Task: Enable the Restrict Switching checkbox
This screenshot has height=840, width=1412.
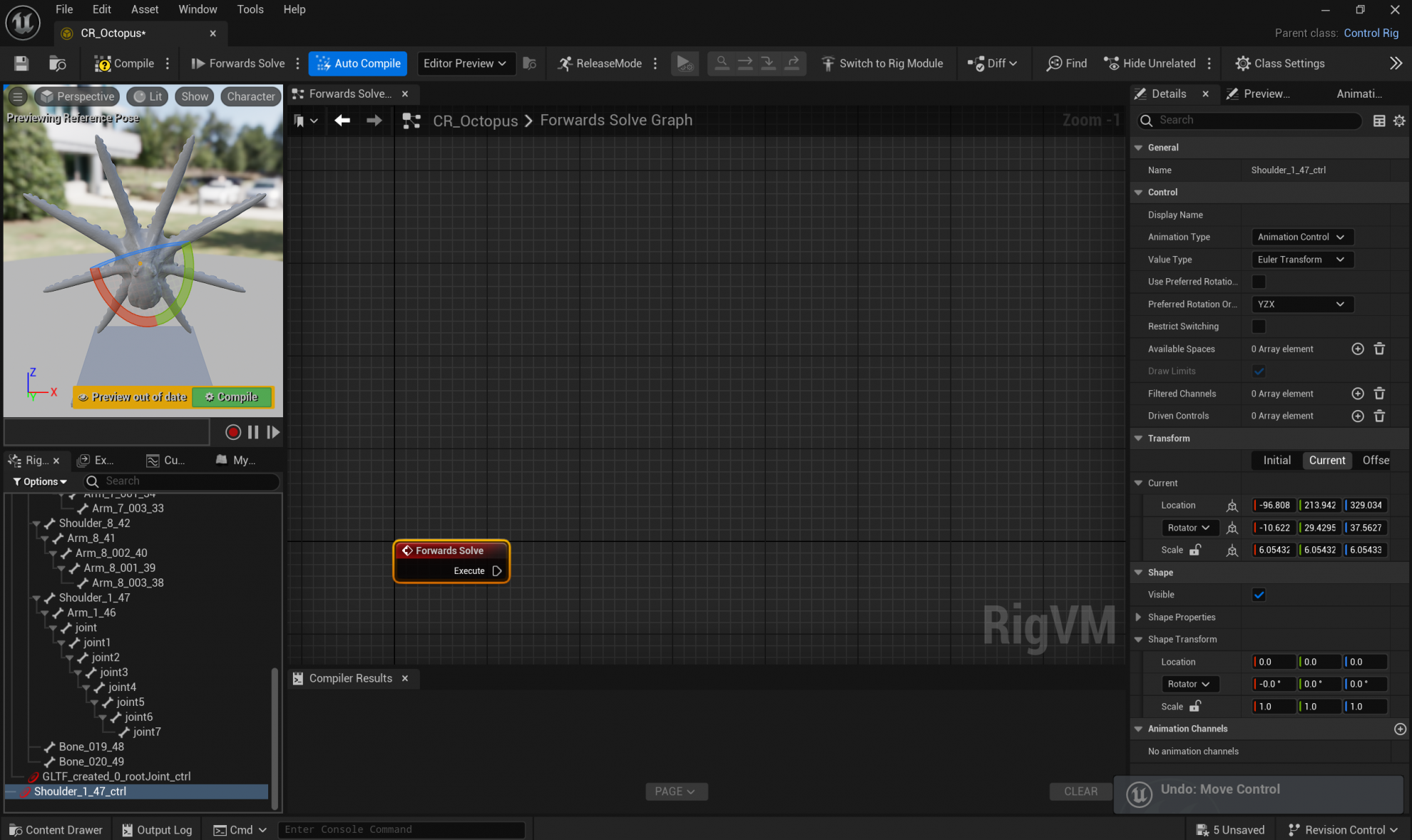Action: [1259, 327]
